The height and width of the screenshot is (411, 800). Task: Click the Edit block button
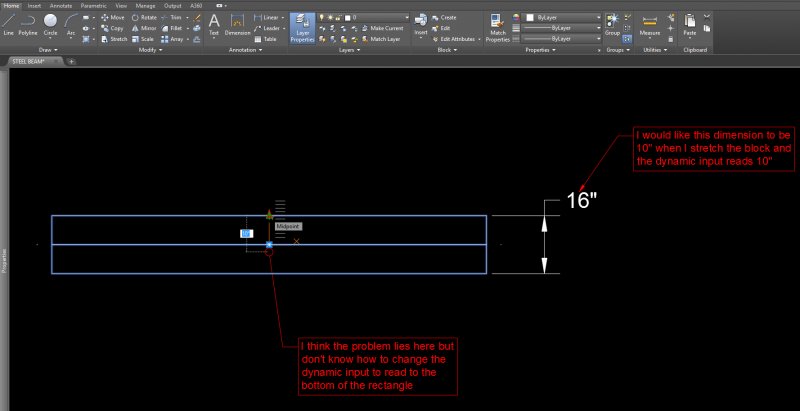(x=441, y=28)
